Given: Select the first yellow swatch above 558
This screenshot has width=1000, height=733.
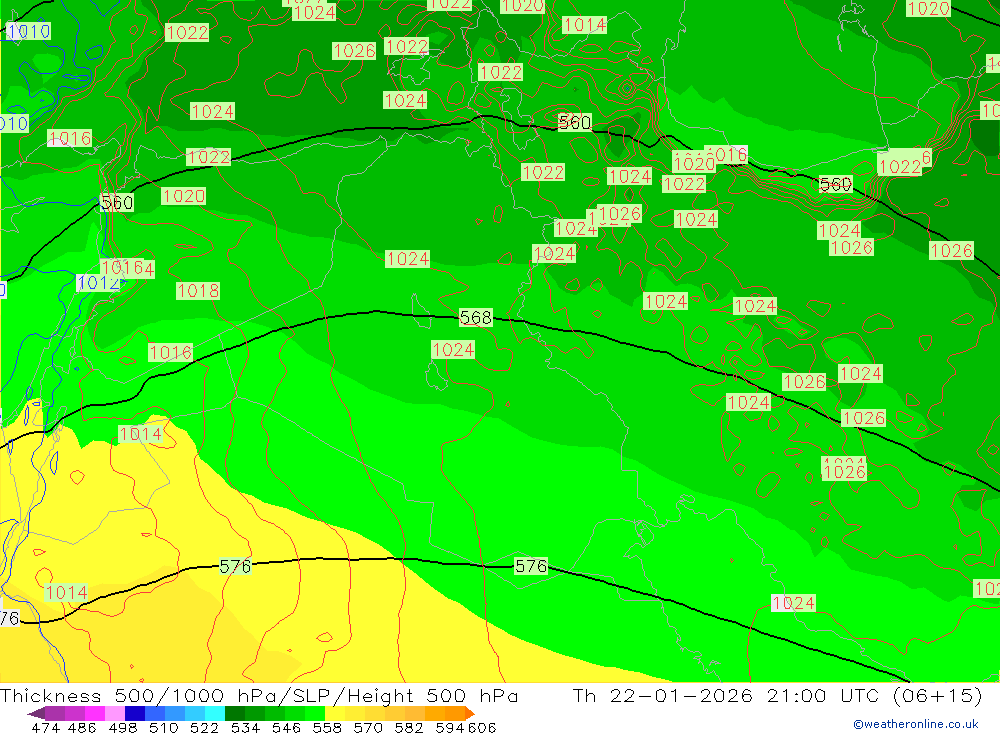Looking at the screenshot, I should click(335, 713).
